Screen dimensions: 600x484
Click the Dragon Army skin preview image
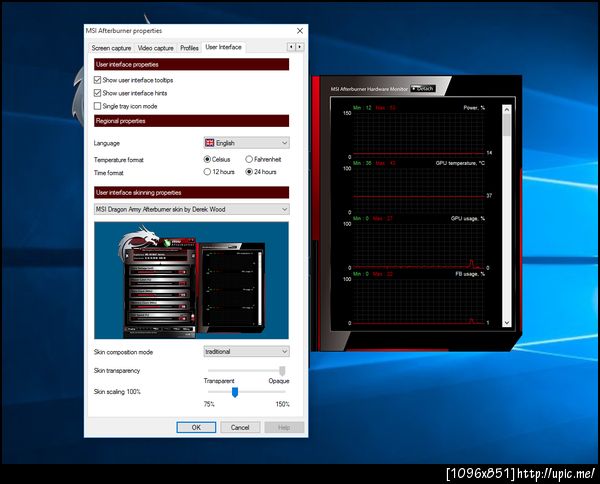191,280
